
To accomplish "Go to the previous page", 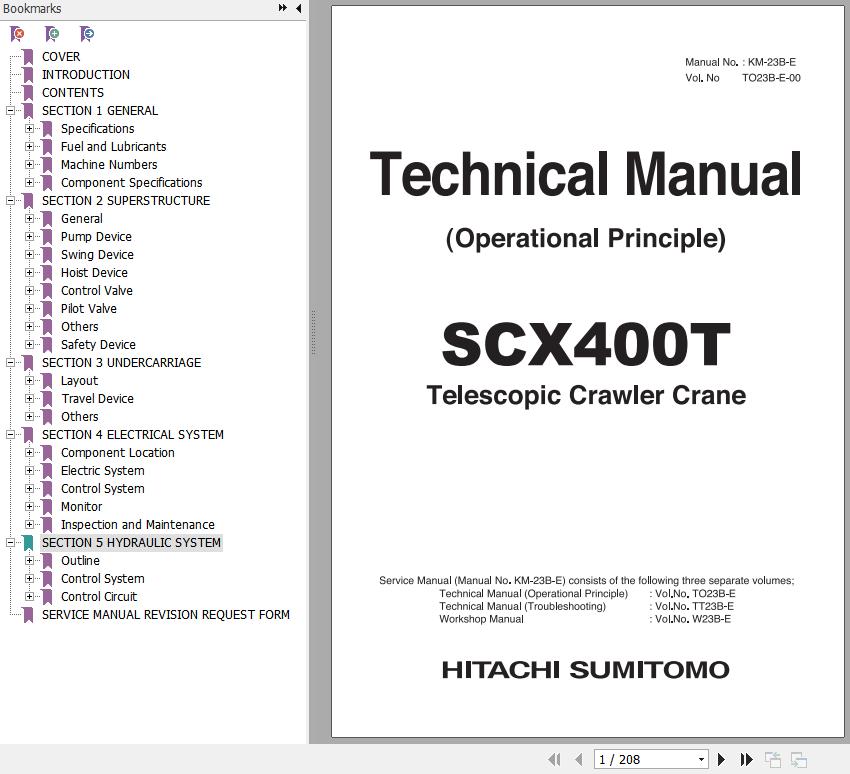I will tap(578, 759).
